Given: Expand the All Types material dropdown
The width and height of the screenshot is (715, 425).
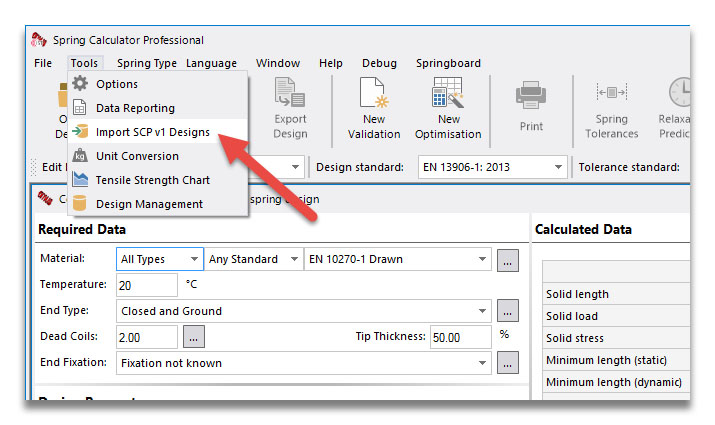Looking at the screenshot, I should click(160, 259).
